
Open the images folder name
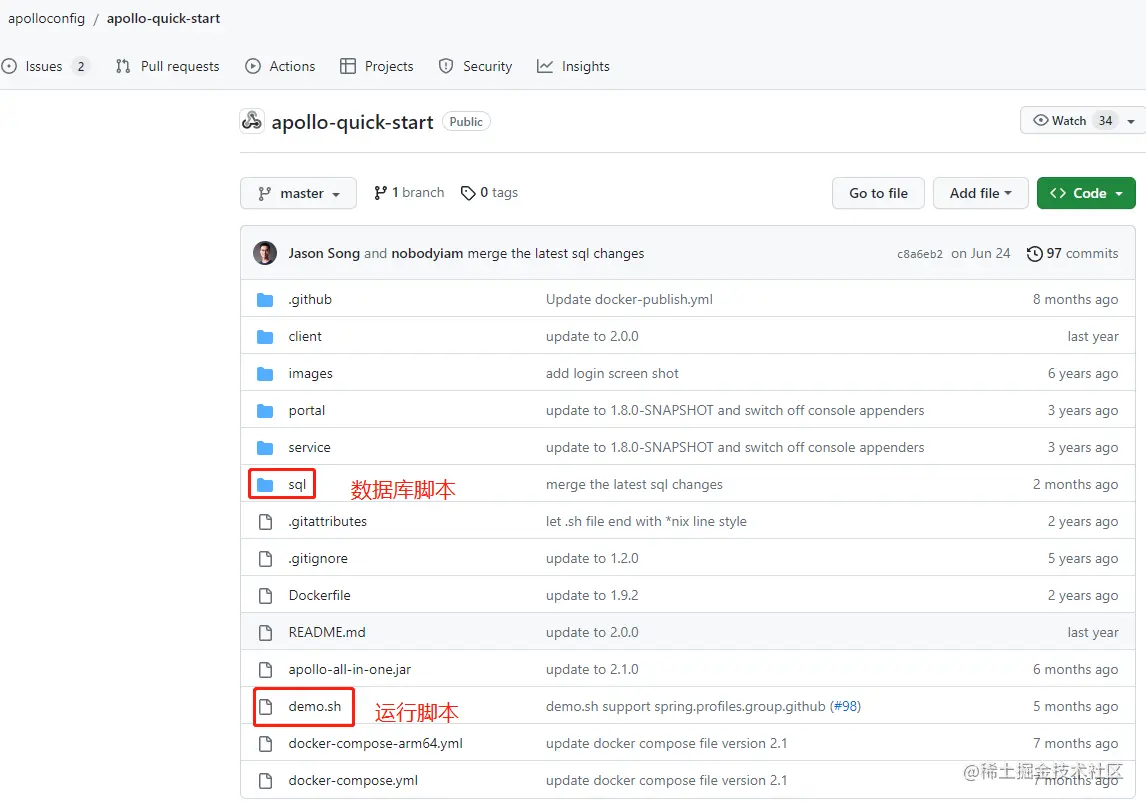(310, 374)
